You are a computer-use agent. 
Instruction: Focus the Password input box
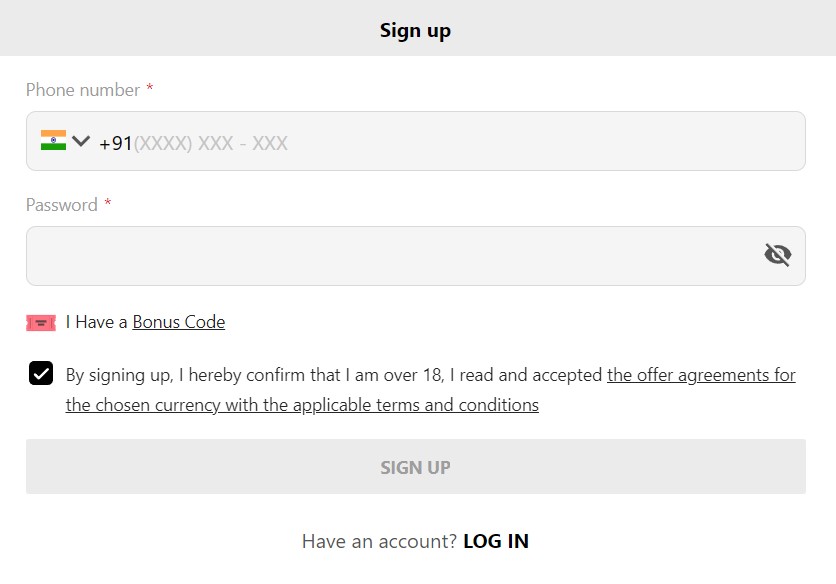pos(415,256)
